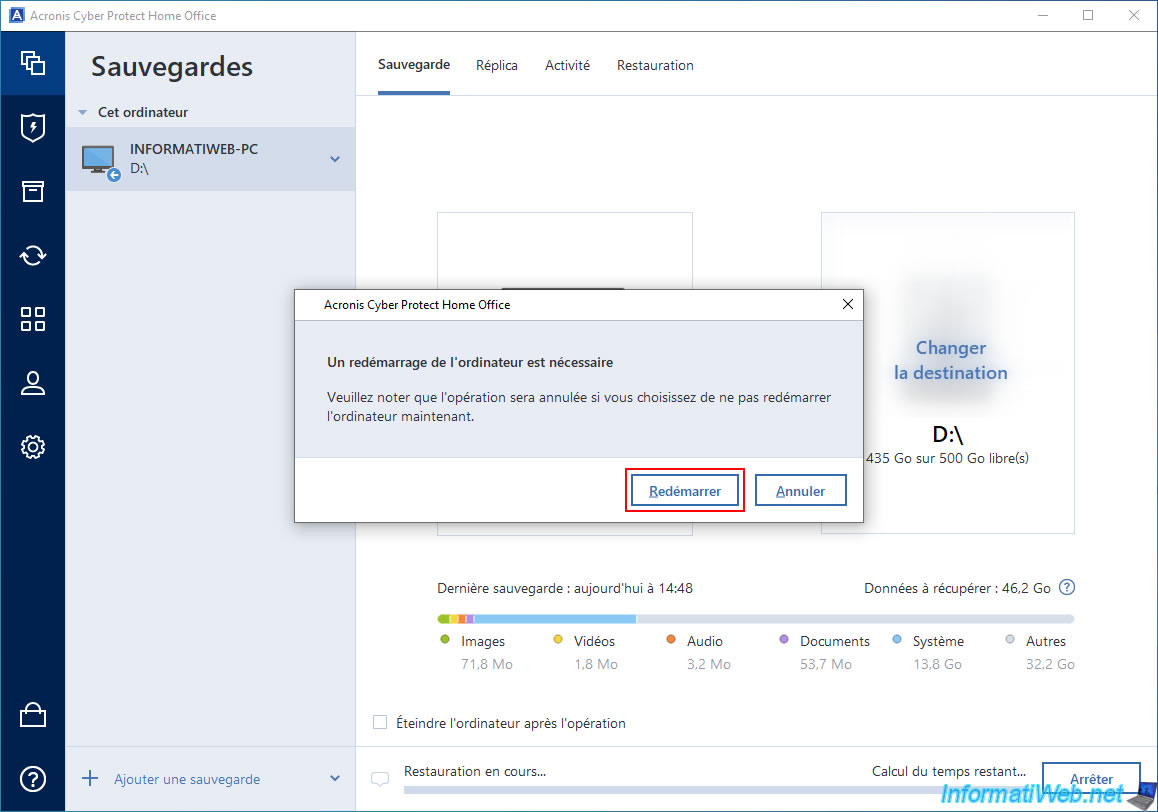Click the '71,8 Mo' Images size value
Image resolution: width=1158 pixels, height=812 pixels.
pos(487,664)
